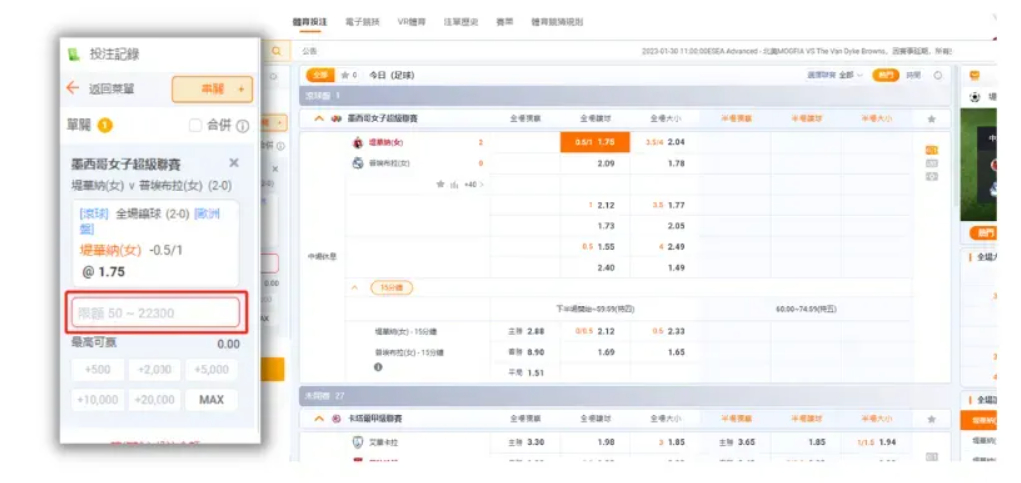Toggle sorting to 熱門

point(885,75)
